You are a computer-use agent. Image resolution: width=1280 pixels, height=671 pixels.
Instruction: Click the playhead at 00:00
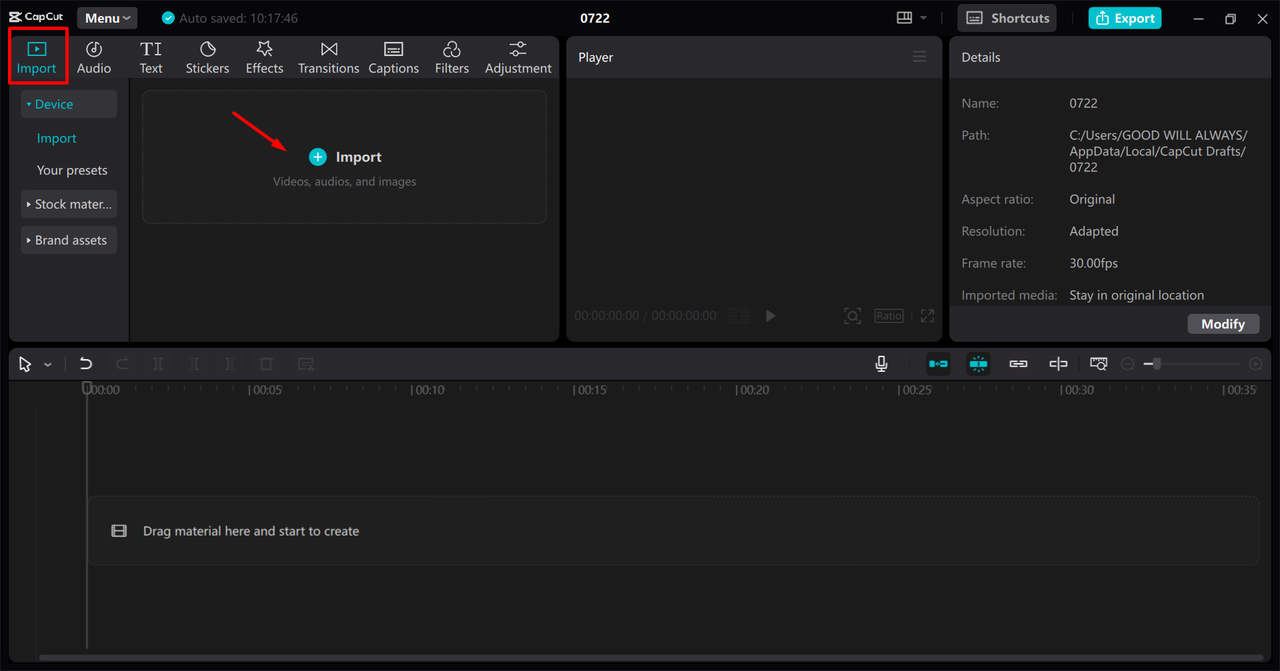(x=87, y=389)
